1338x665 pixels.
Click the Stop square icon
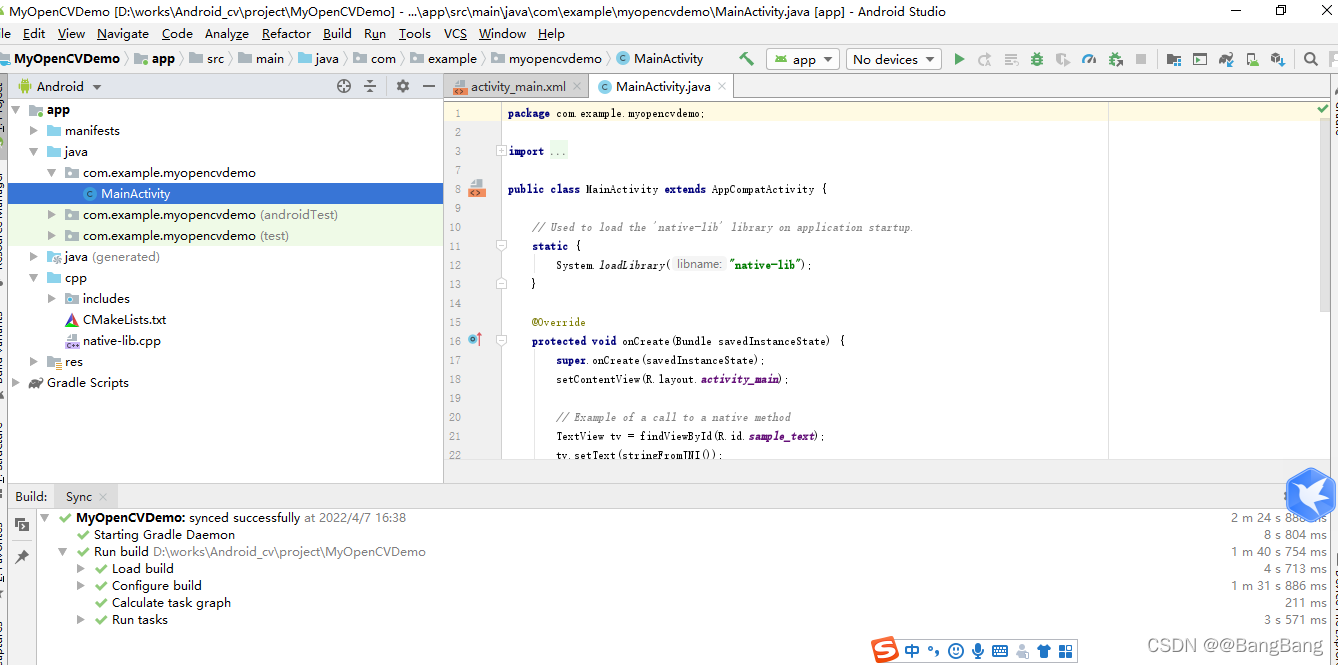(1141, 59)
